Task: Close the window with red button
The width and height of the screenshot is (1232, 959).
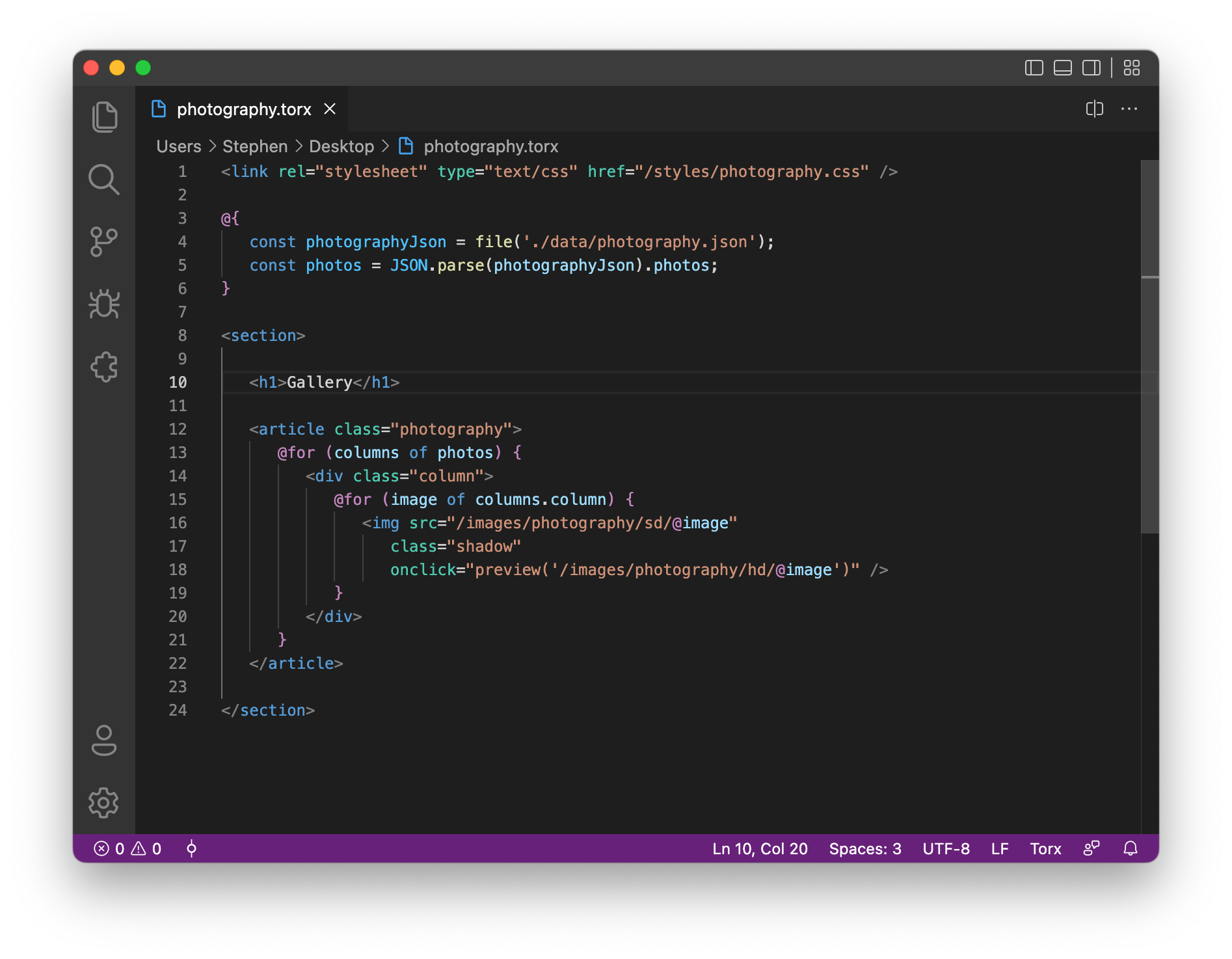Action: [91, 68]
